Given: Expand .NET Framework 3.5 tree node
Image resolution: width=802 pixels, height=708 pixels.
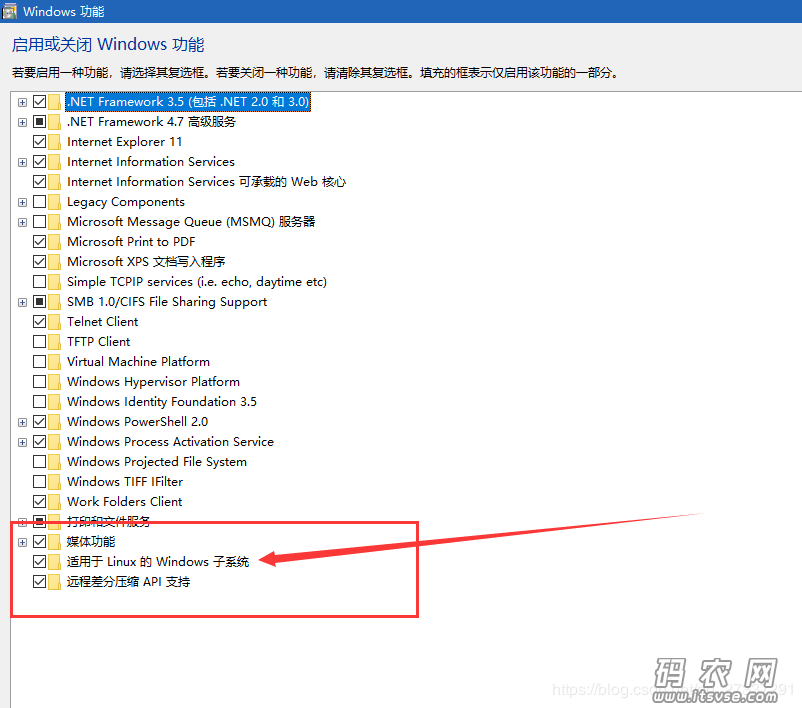Looking at the screenshot, I should click(22, 102).
